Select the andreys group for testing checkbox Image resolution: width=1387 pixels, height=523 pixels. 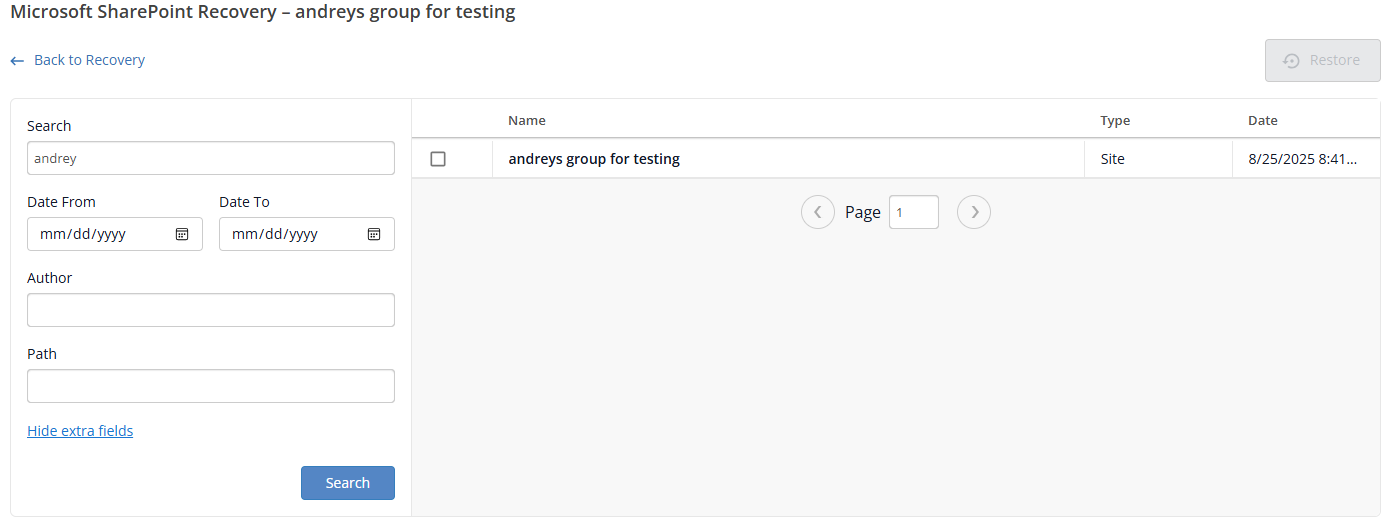pyautogui.click(x=438, y=159)
